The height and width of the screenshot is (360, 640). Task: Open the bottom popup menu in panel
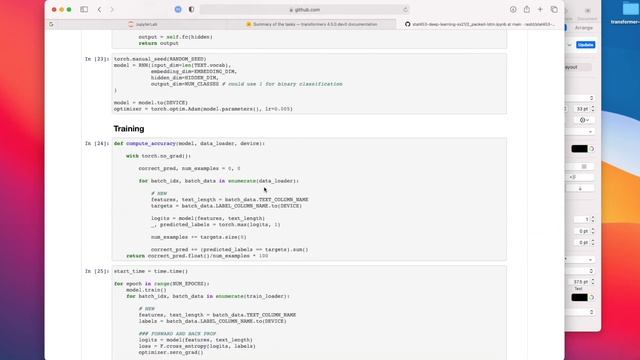[x=580, y=312]
